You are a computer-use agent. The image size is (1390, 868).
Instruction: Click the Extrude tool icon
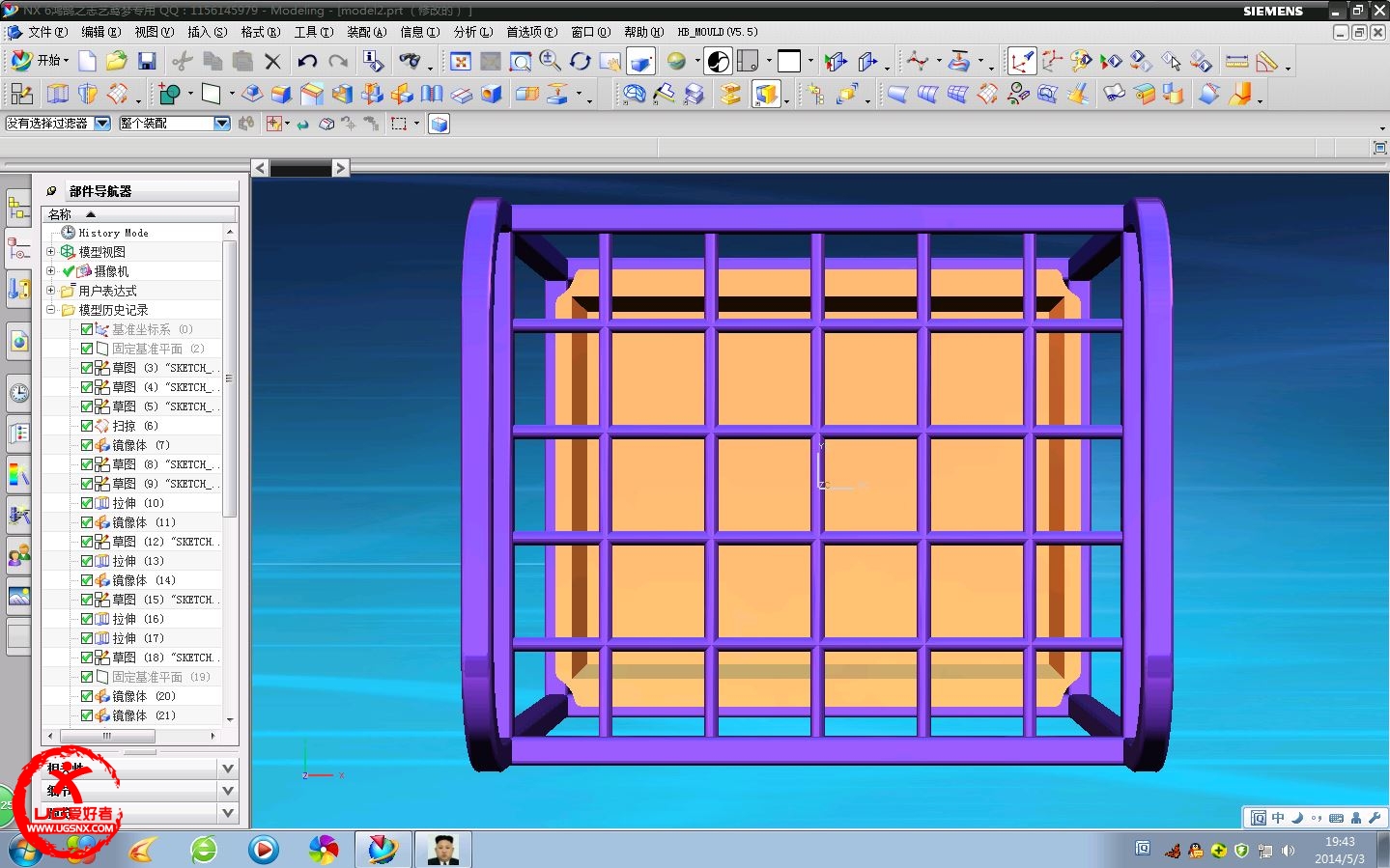(58, 94)
